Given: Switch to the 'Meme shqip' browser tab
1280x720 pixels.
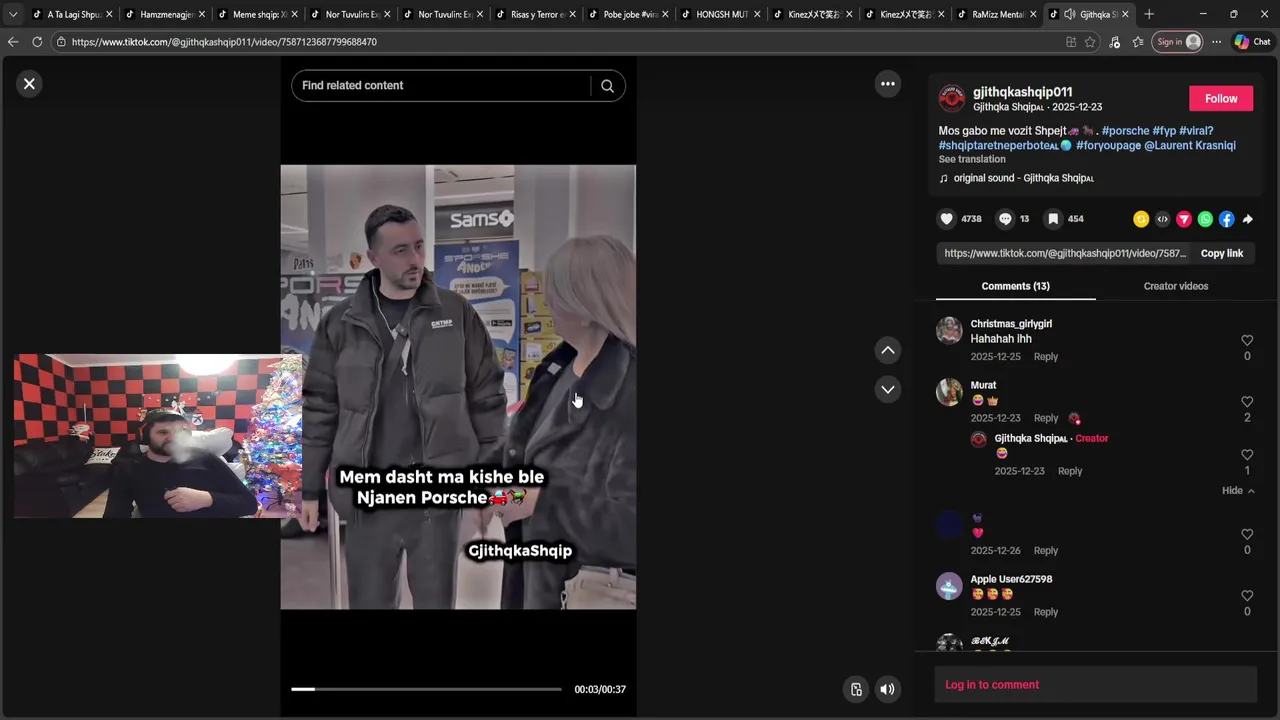Looking at the screenshot, I should point(259,15).
